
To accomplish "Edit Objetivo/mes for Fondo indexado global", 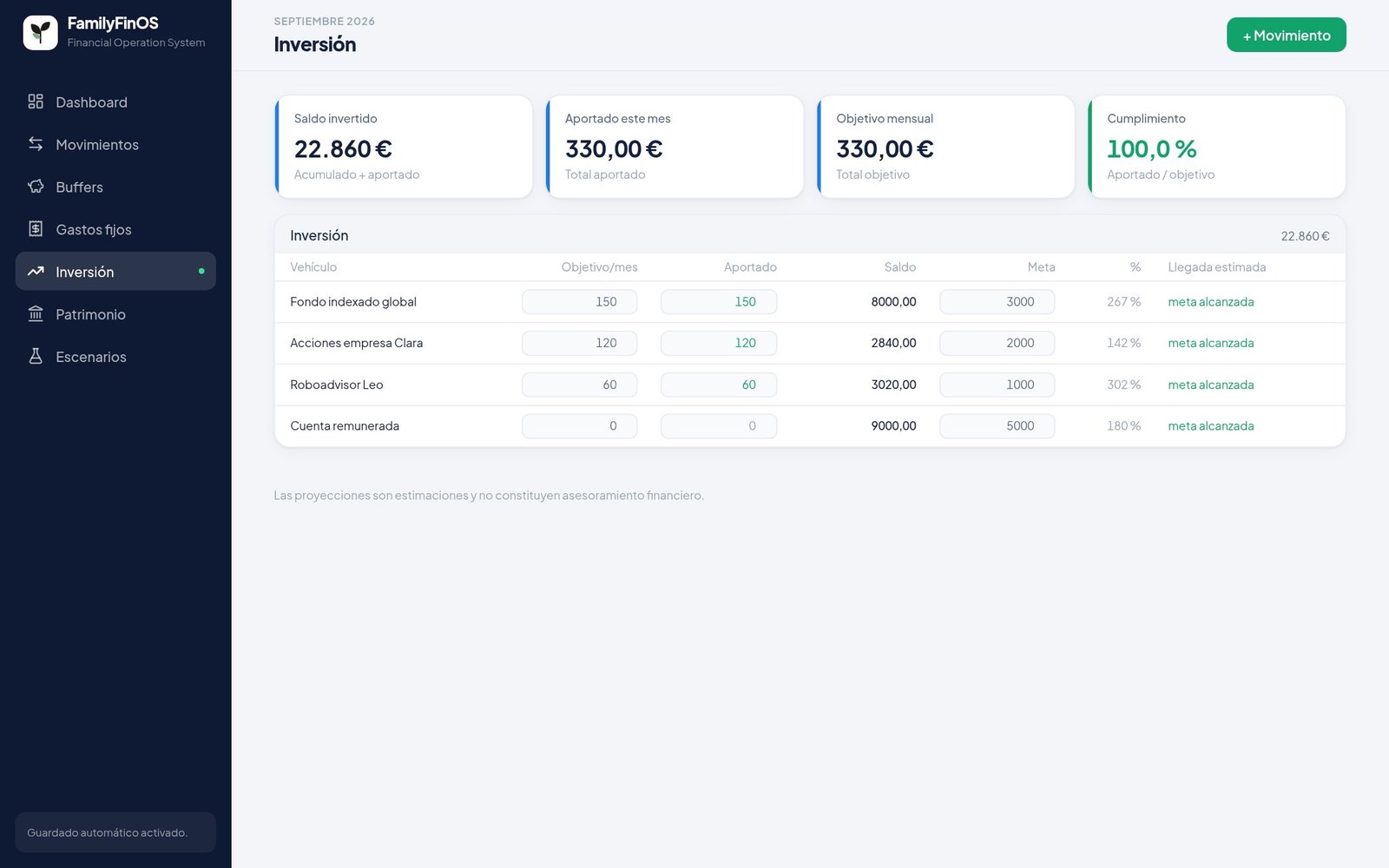I will point(579,302).
